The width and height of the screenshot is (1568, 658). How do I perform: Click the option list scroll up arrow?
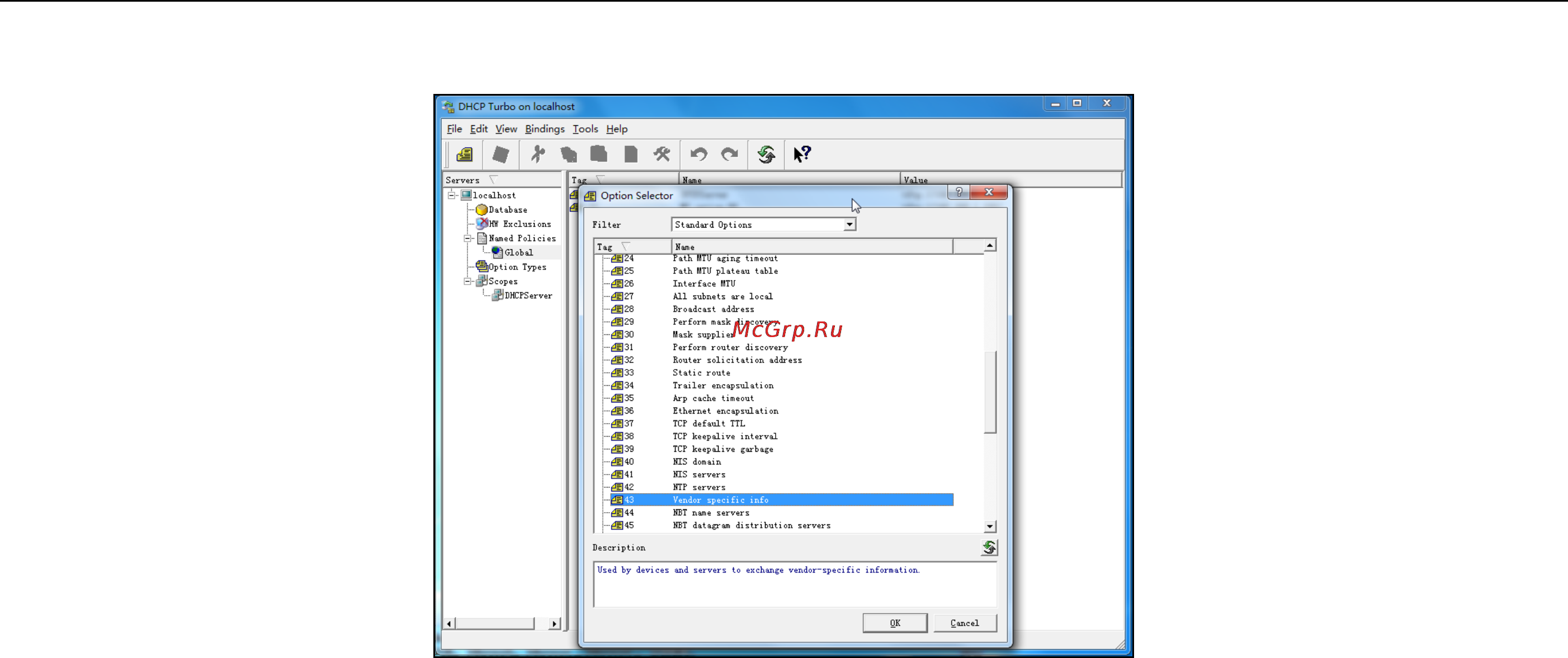[990, 245]
